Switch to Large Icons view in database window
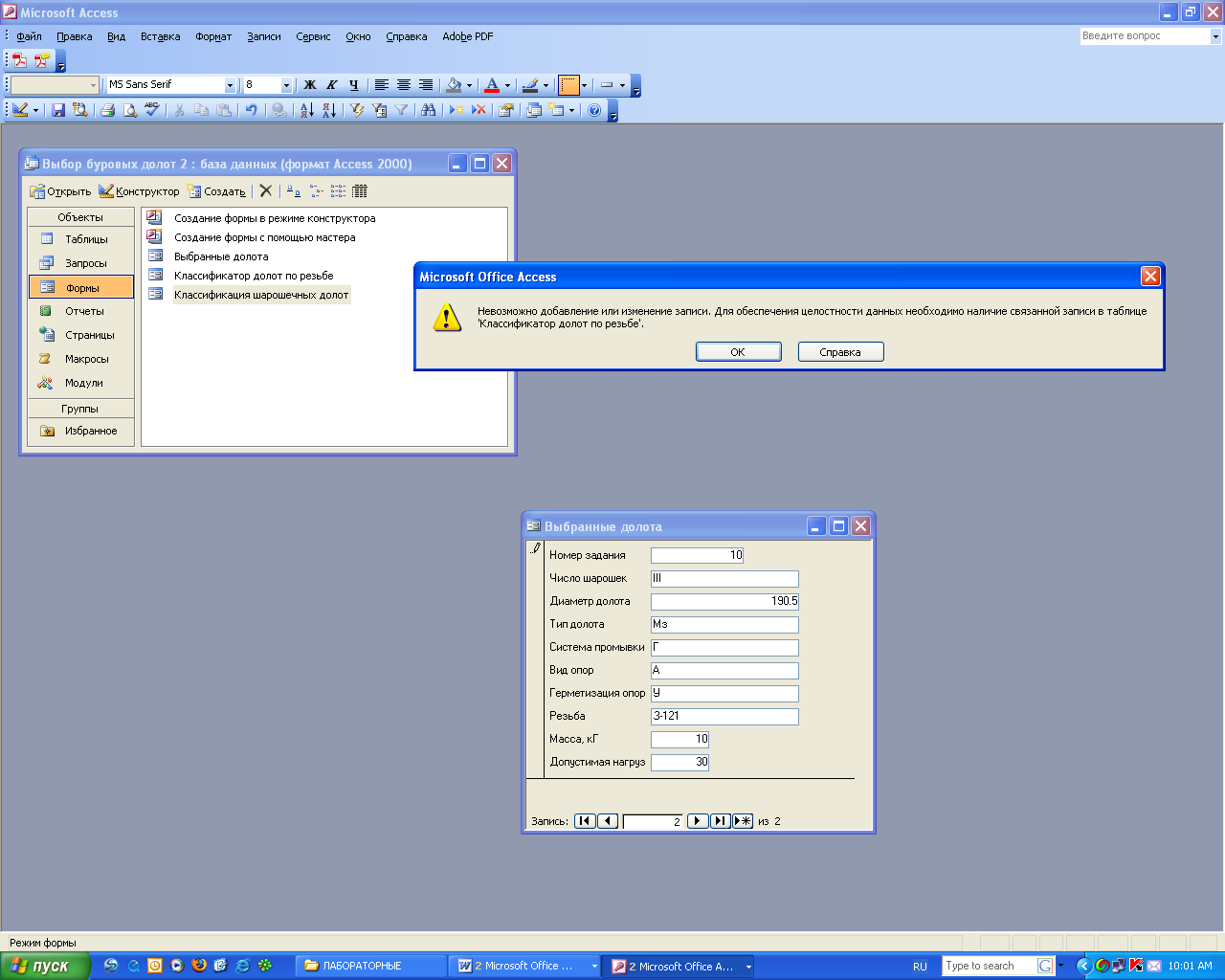This screenshot has width=1225, height=980. click(x=294, y=191)
